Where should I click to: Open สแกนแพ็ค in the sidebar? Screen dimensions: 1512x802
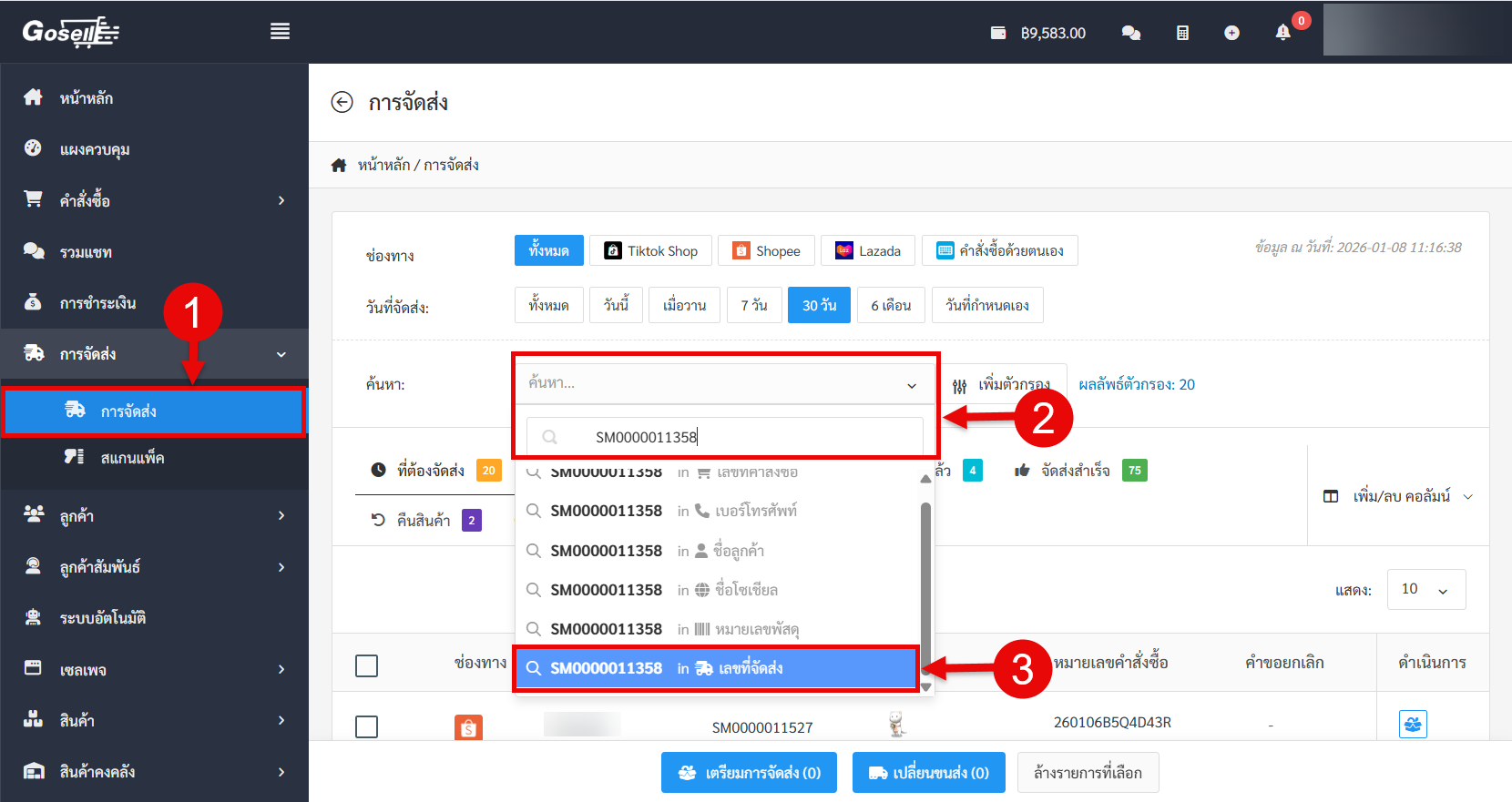tap(132, 458)
